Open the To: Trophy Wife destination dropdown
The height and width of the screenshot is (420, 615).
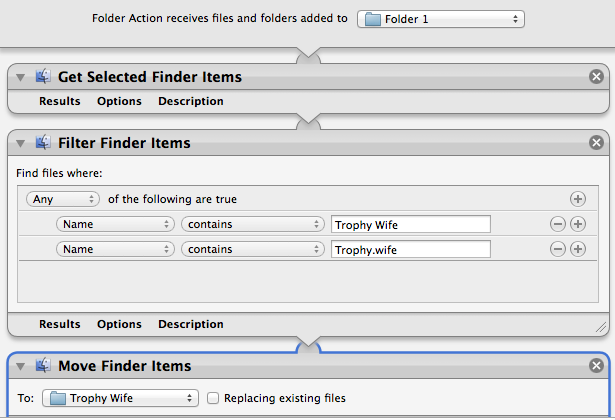point(120,398)
